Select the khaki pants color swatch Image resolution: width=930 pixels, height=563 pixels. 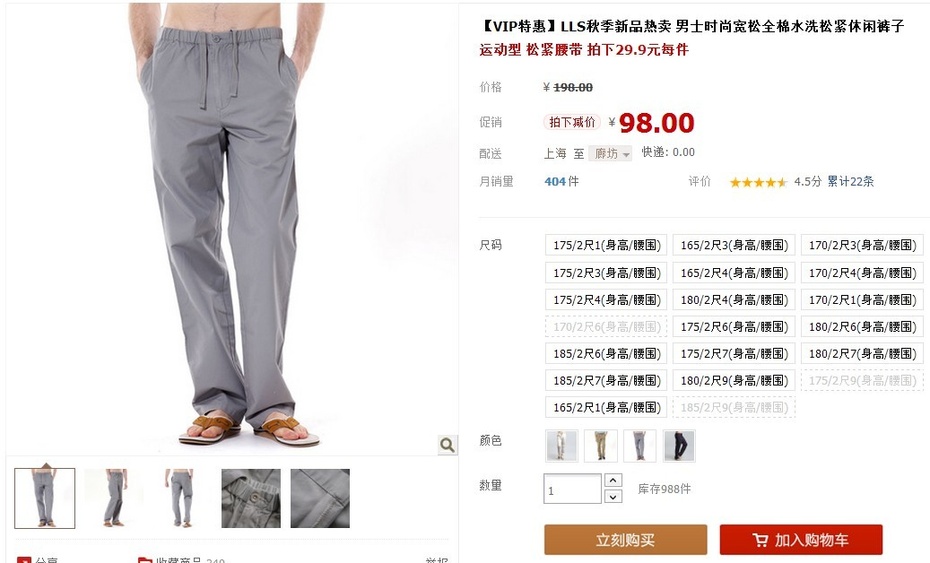(x=601, y=446)
